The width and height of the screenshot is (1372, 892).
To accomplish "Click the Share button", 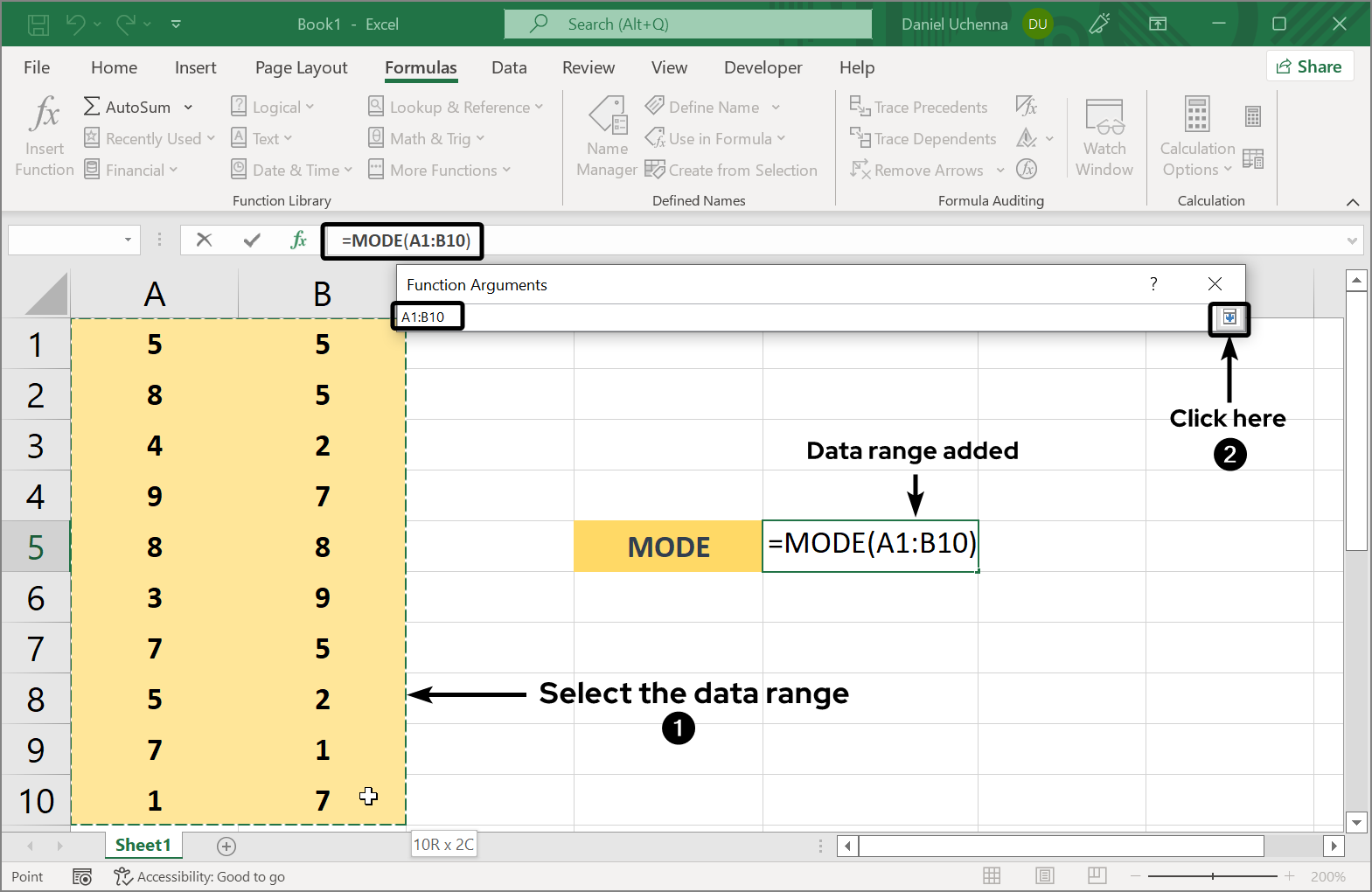I will point(1309,66).
